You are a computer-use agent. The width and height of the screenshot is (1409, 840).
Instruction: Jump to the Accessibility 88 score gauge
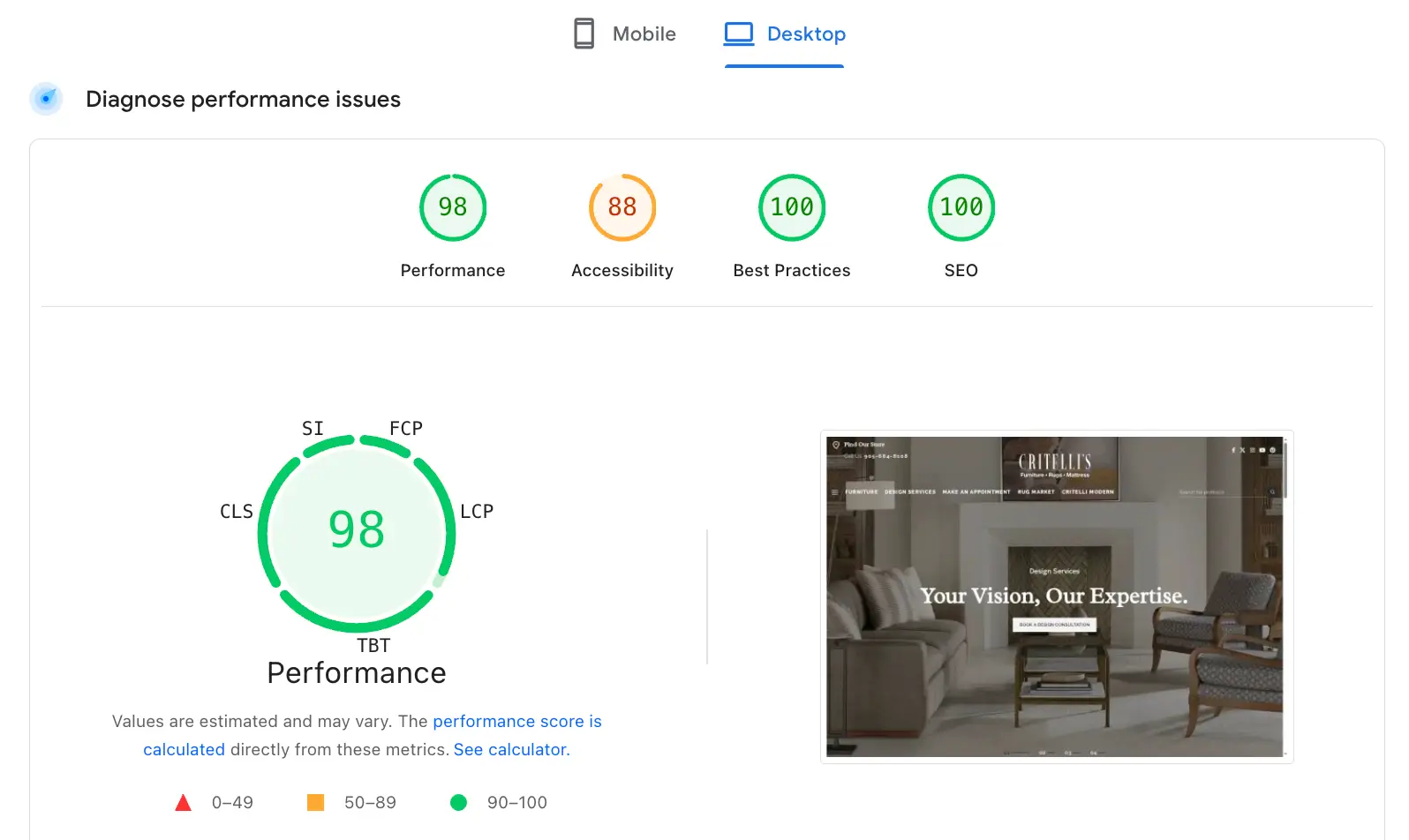point(622,208)
